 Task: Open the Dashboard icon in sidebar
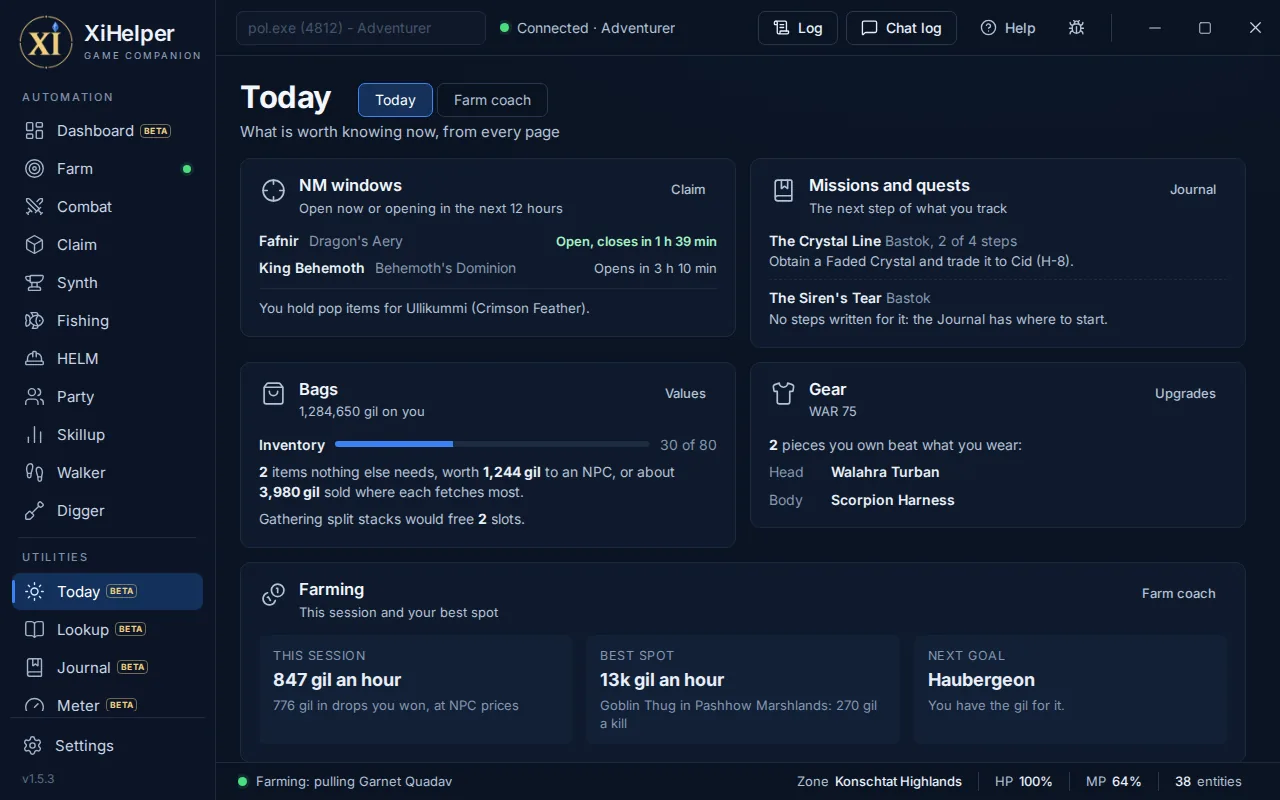(x=35, y=131)
